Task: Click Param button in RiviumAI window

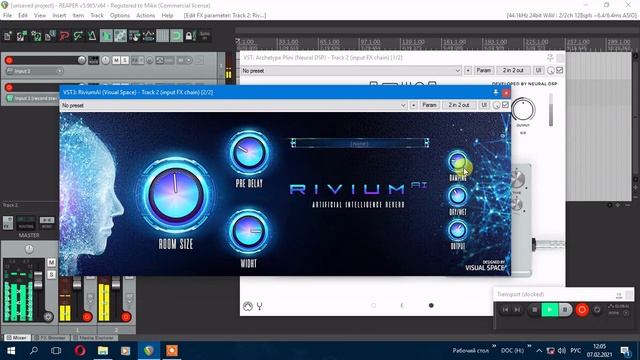Action: (429, 105)
